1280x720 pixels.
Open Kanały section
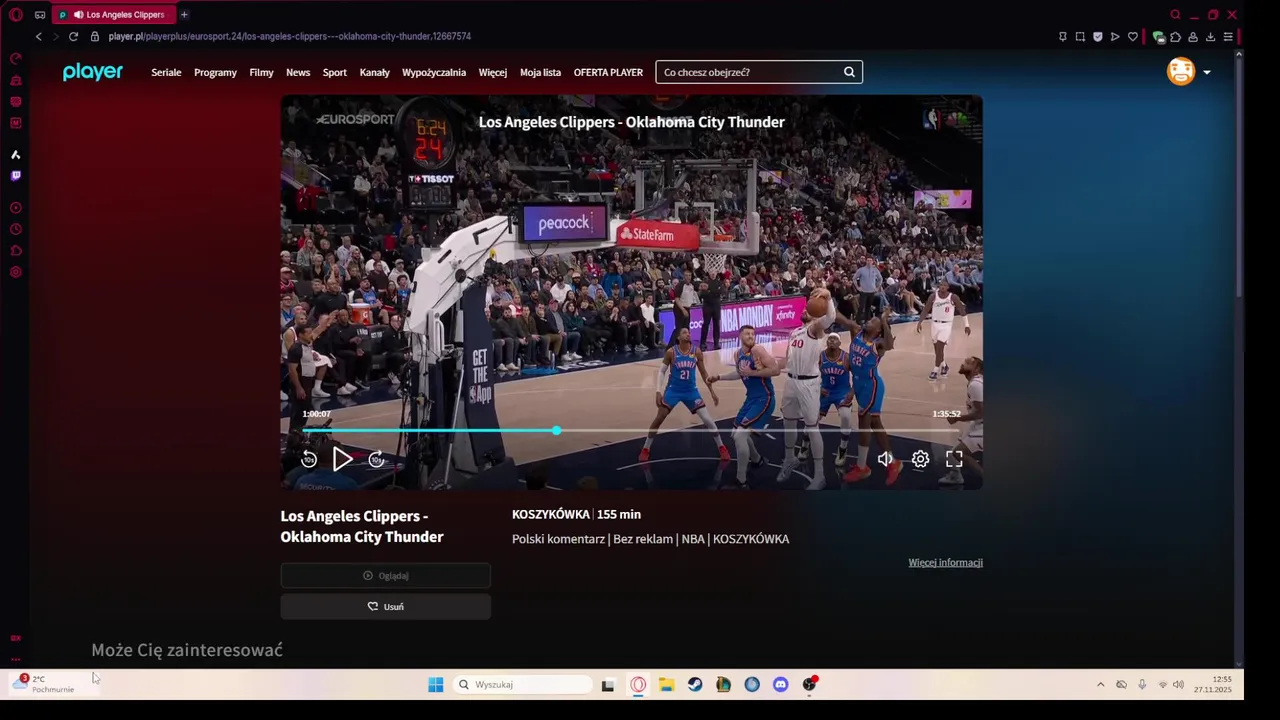point(374,72)
